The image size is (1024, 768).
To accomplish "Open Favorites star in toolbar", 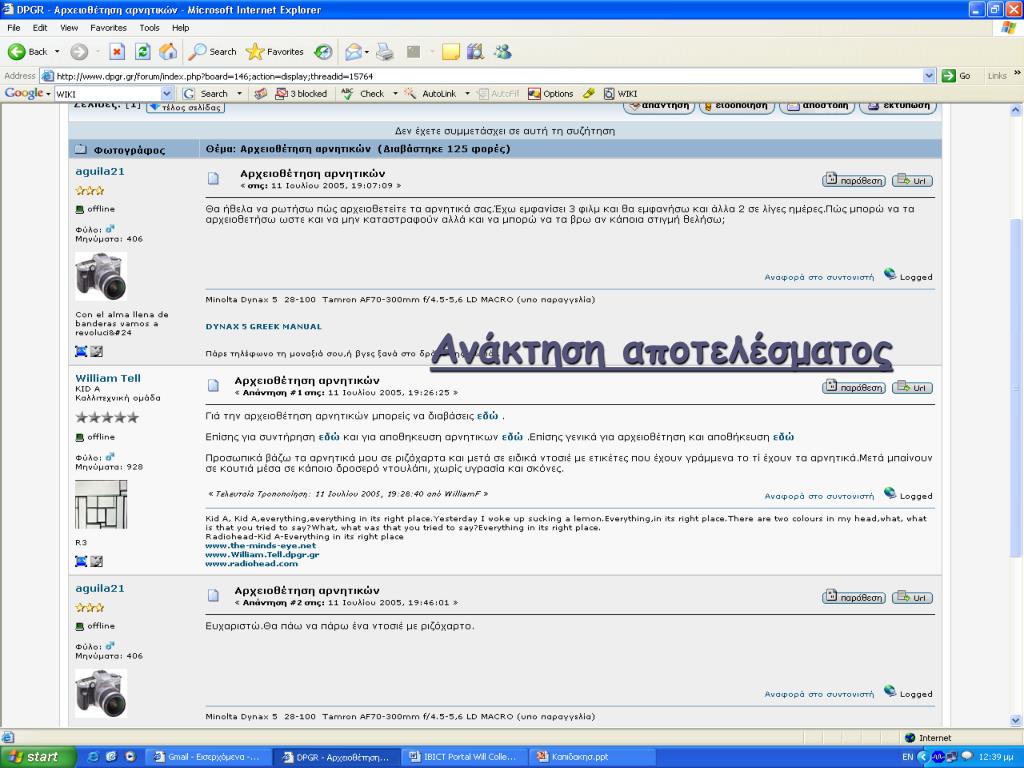I will tap(274, 52).
